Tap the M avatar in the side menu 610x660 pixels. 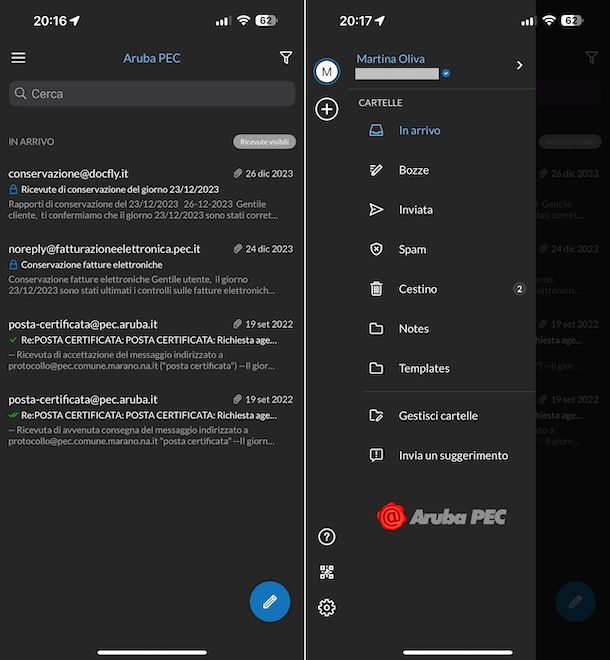pyautogui.click(x=327, y=72)
